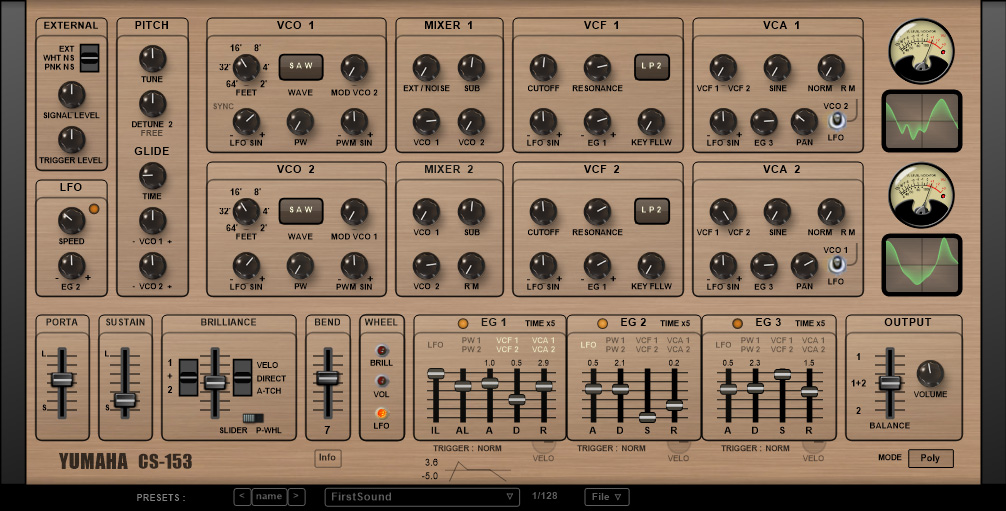Click the VCF 2 EG 1 knob
This screenshot has width=1006, height=511.
[x=597, y=265]
